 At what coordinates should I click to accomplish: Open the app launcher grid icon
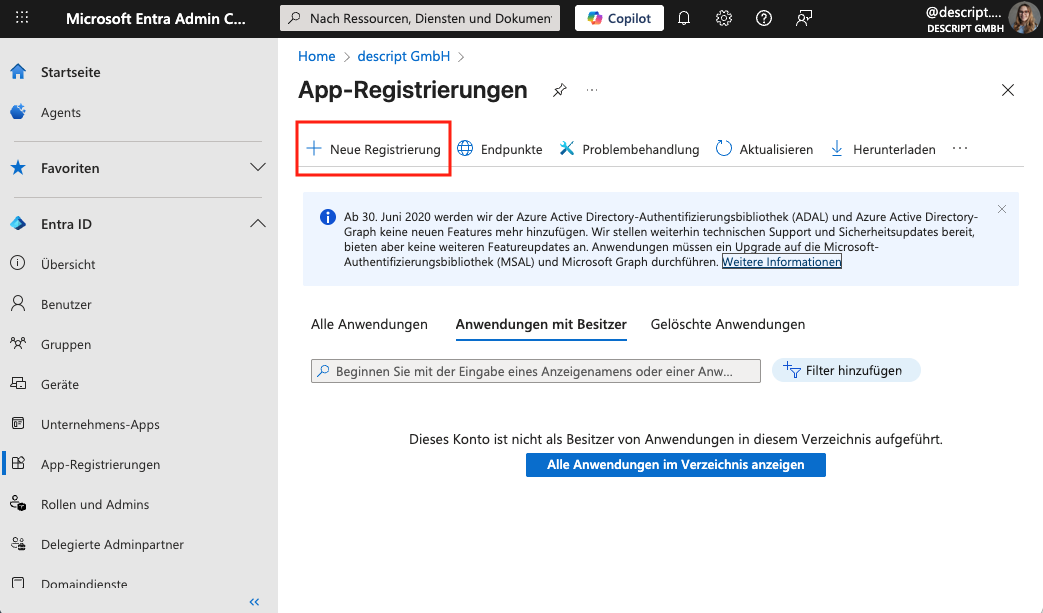coord(22,18)
